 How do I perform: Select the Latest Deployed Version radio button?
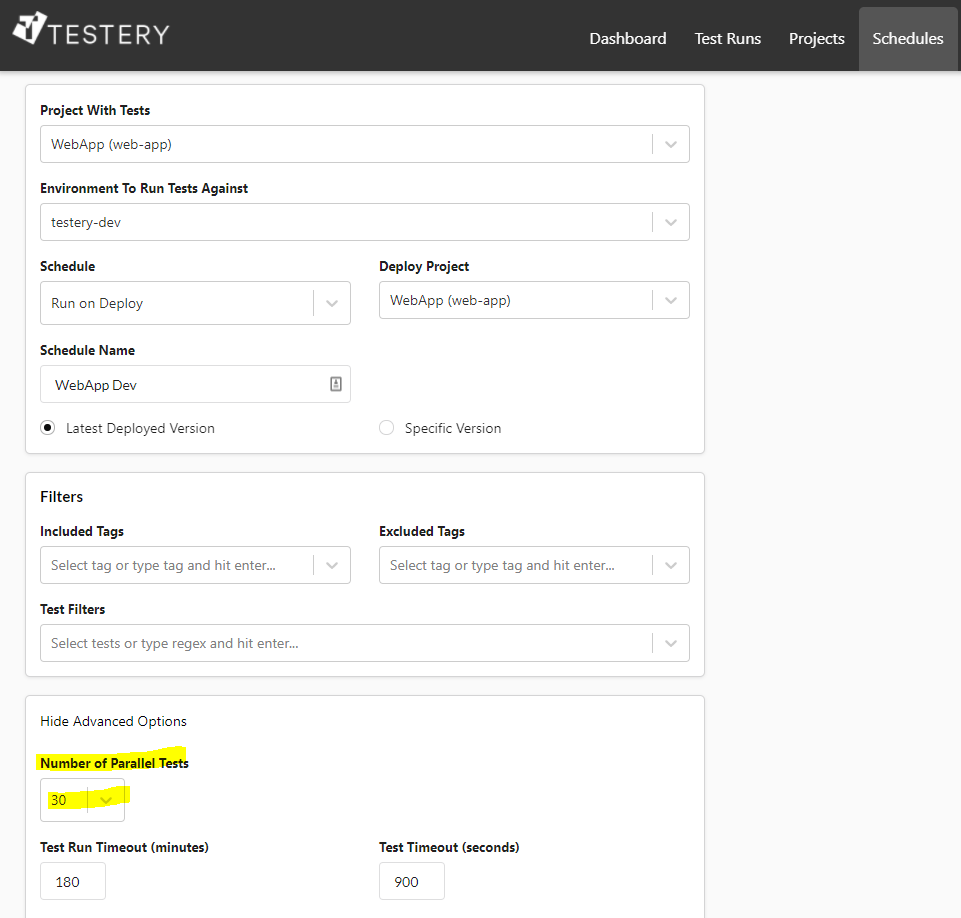pyautogui.click(x=48, y=428)
